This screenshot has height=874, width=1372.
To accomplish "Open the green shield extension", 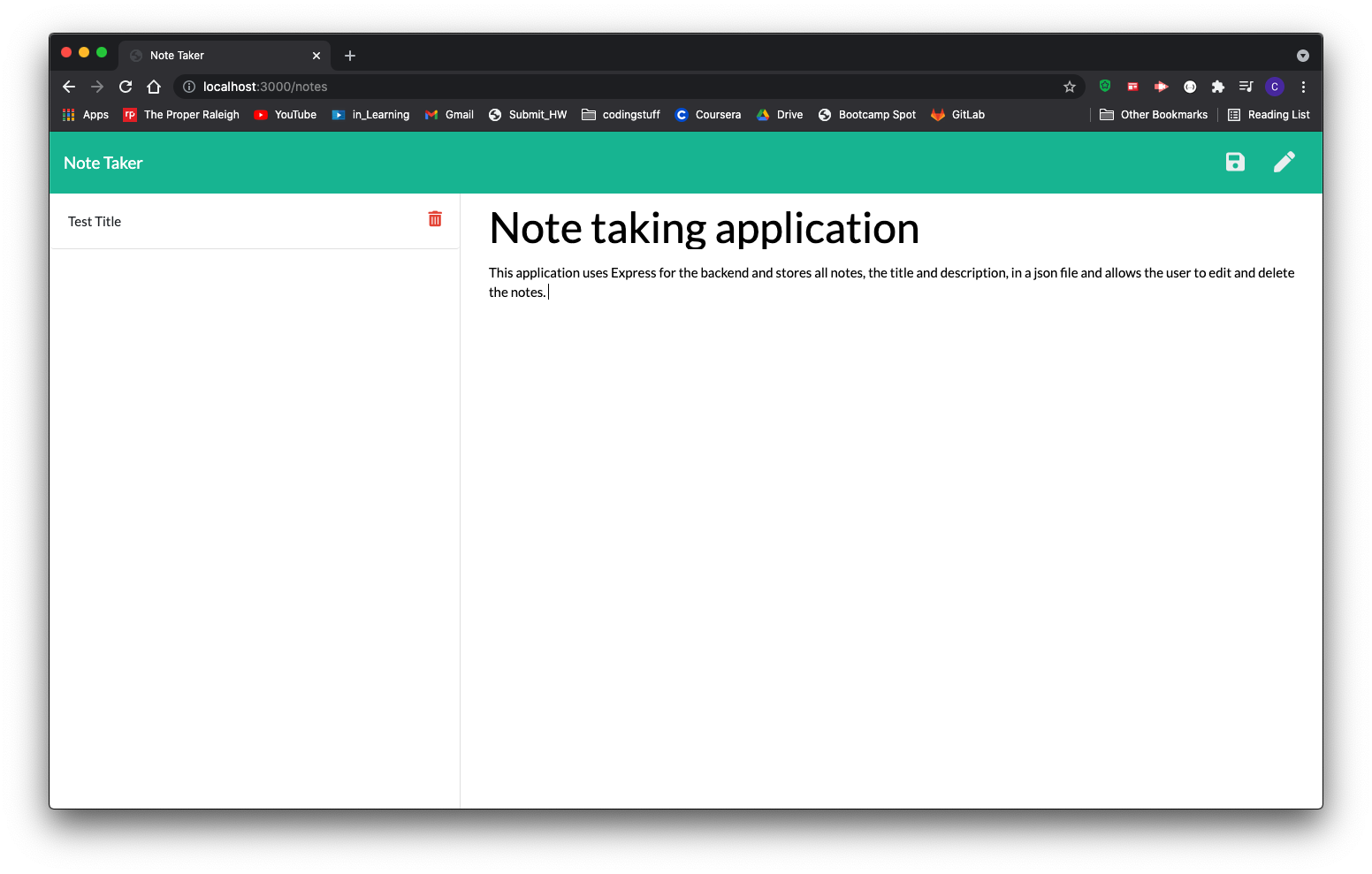I will click(1105, 86).
